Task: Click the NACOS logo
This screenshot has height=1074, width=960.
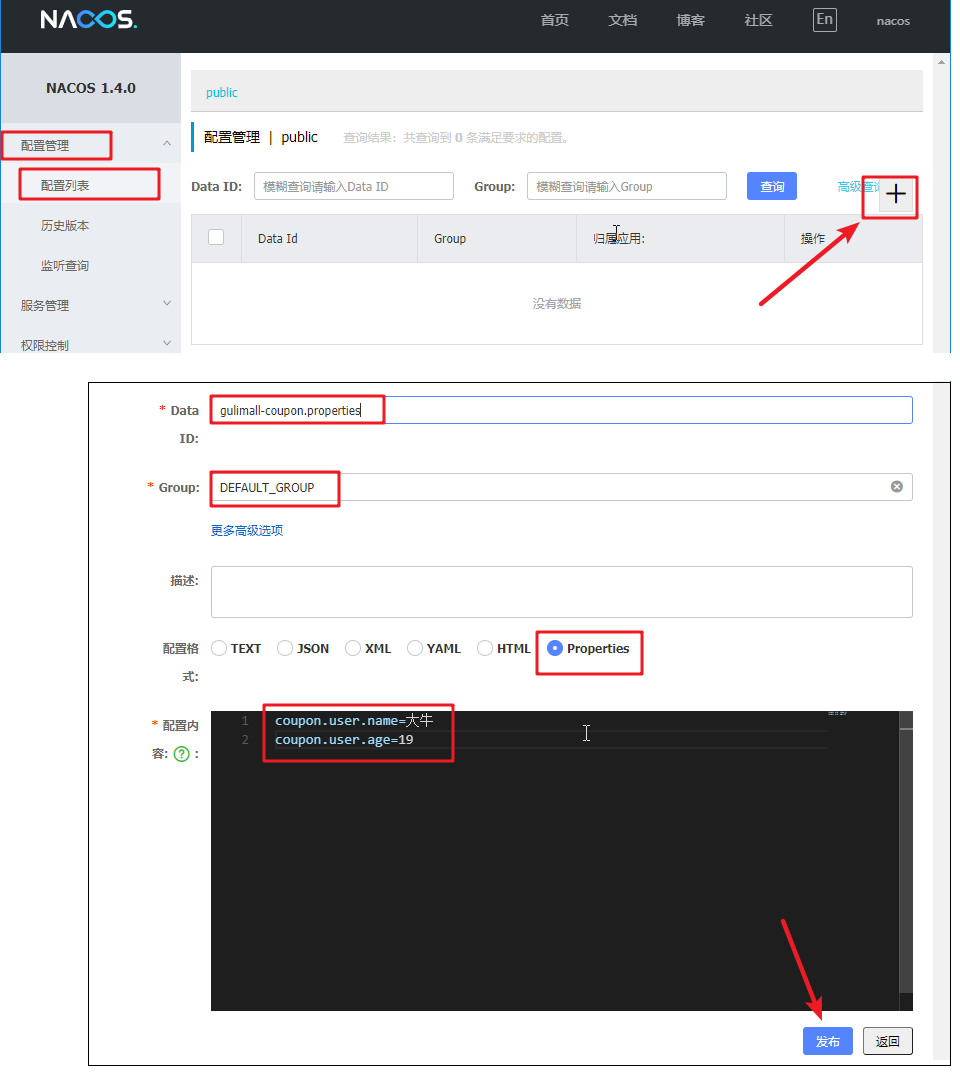Action: 89,19
